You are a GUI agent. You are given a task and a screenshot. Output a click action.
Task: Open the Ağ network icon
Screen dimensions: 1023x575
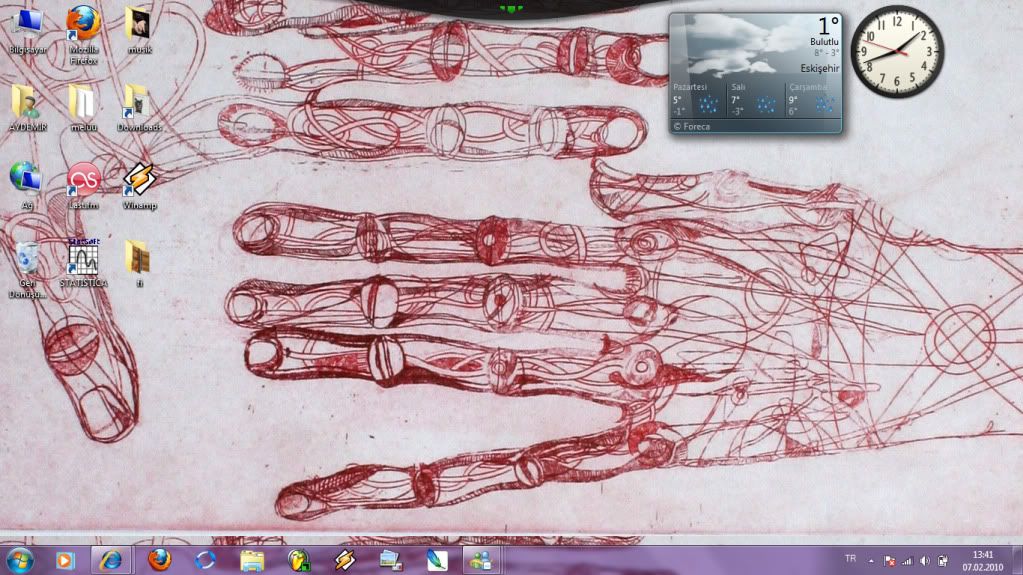27,186
